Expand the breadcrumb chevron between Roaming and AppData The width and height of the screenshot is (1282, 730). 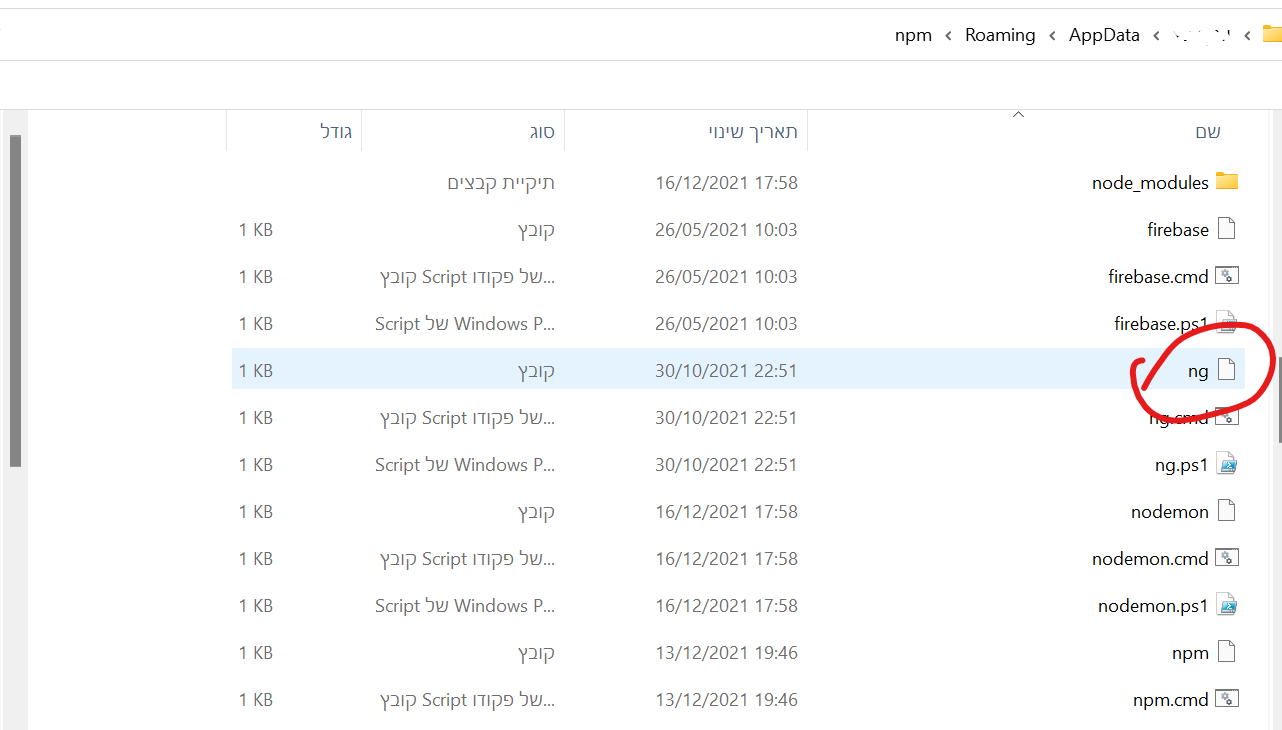1053,36
